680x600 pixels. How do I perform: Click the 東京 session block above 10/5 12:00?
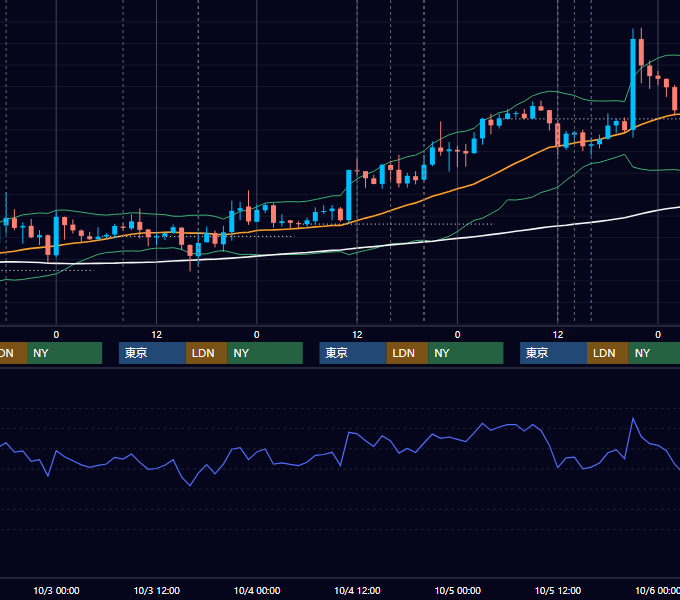coord(553,353)
